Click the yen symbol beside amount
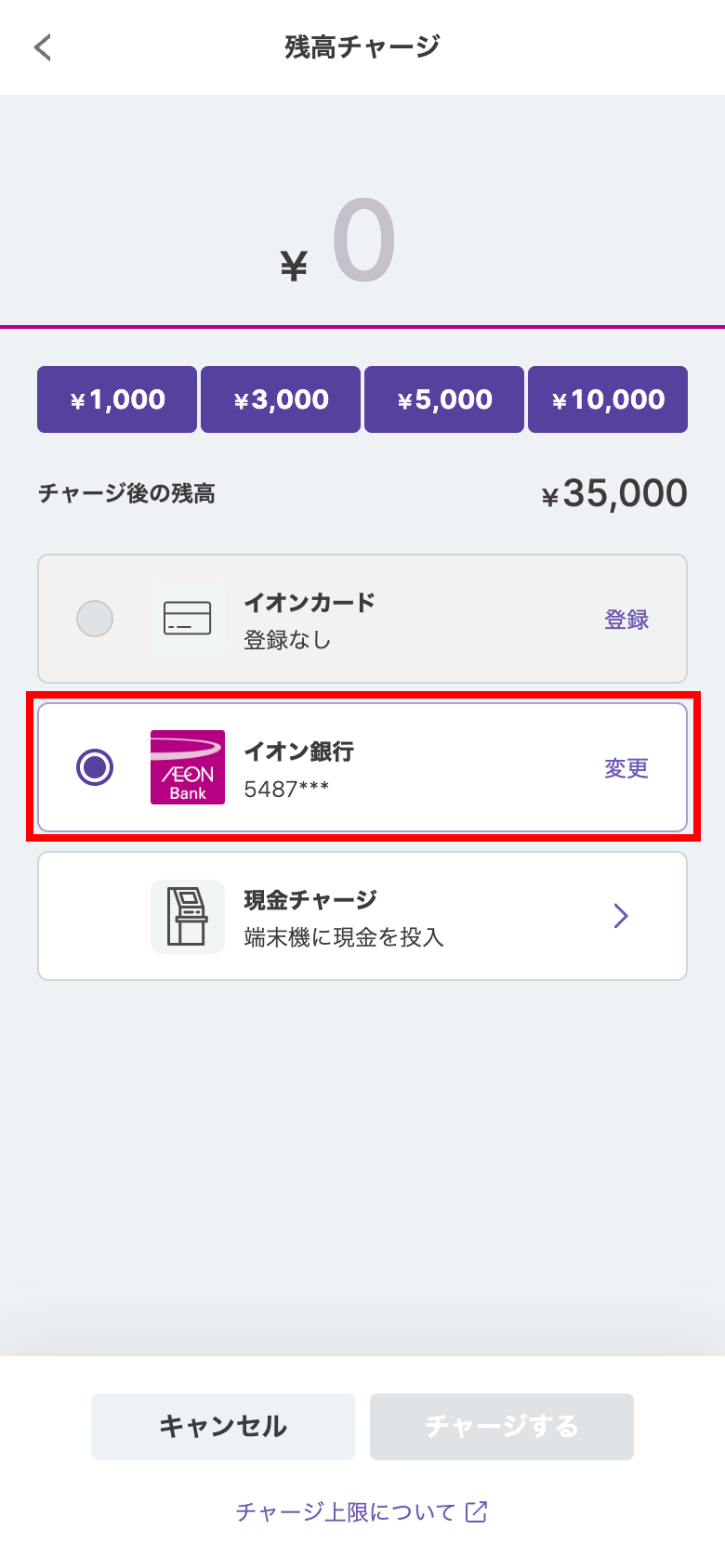 click(294, 267)
